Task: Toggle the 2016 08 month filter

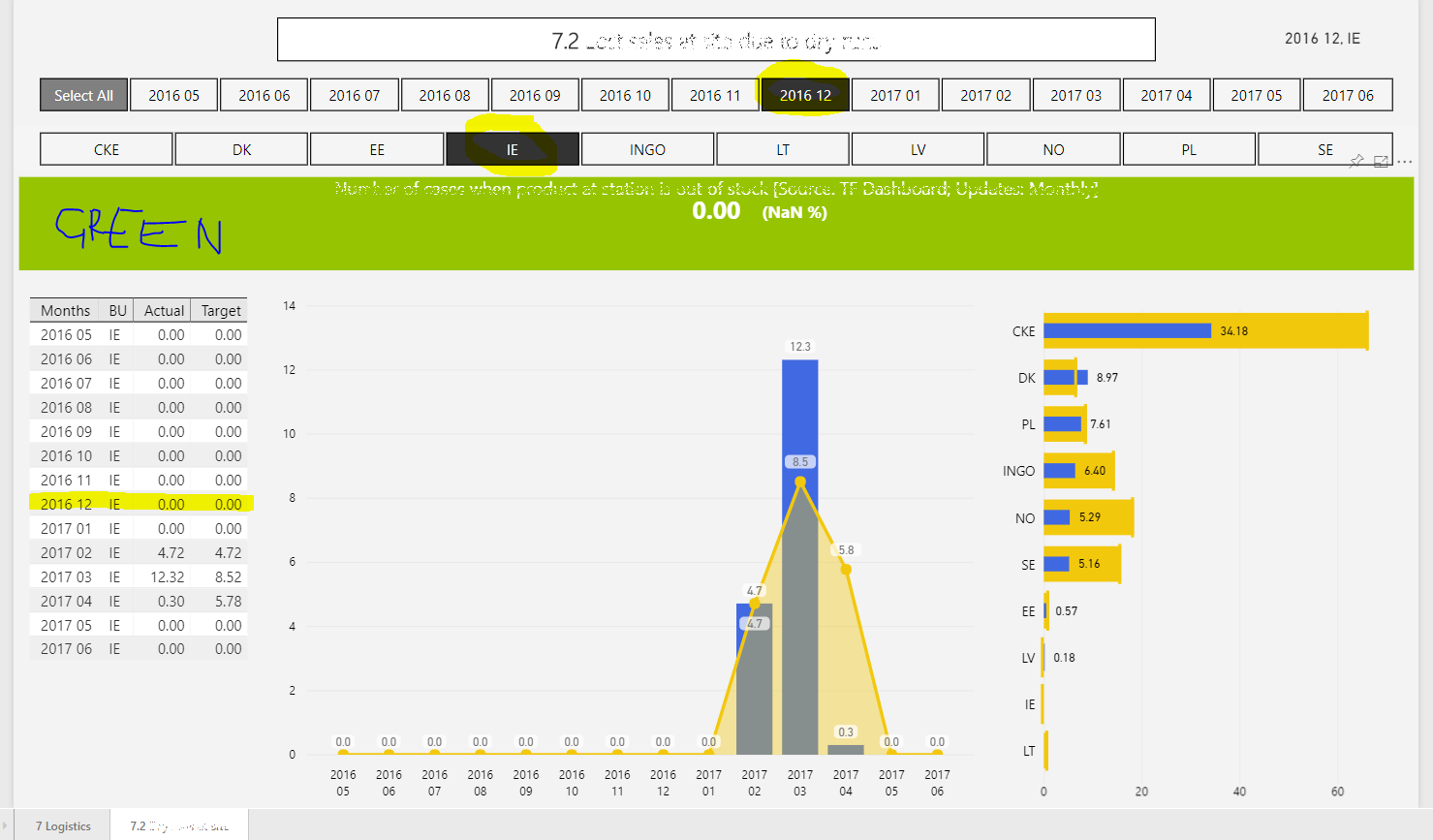Action: tap(445, 95)
